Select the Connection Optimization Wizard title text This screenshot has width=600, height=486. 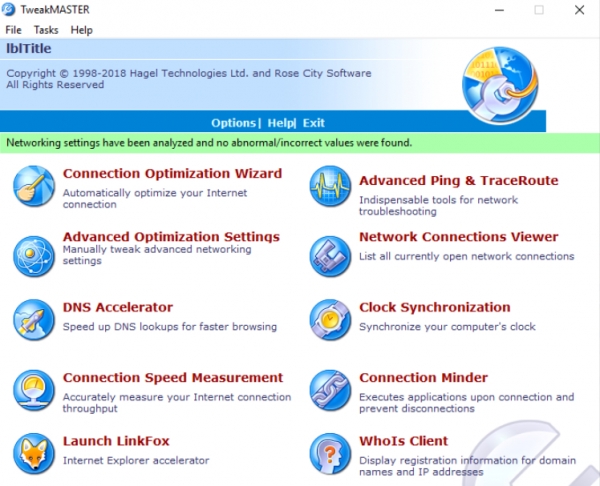(x=172, y=174)
